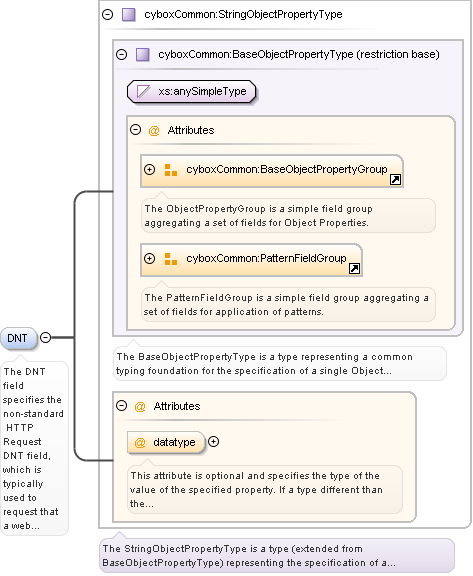473x576 pixels.
Task: Click the xs:anySimpleType triangle icon
Action: pyautogui.click(x=143, y=91)
